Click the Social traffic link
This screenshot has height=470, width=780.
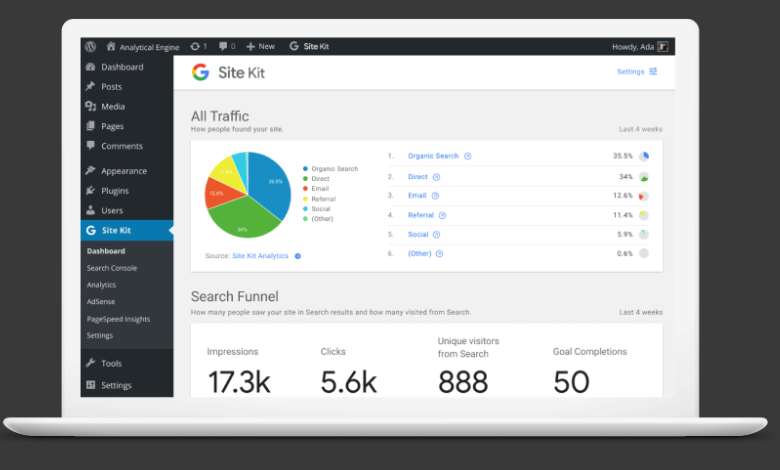click(418, 234)
